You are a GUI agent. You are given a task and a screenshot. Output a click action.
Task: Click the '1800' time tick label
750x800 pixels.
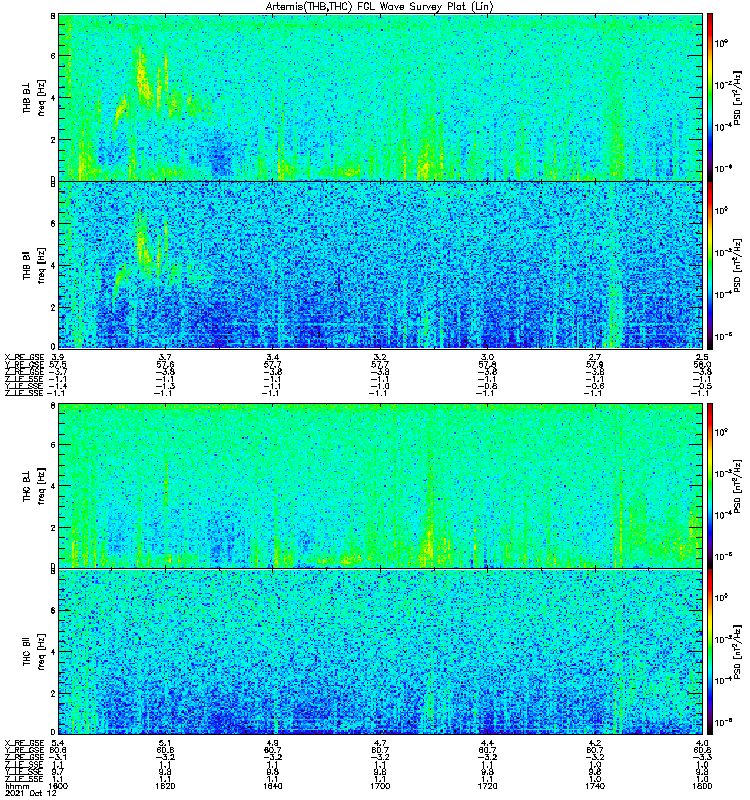702,786
